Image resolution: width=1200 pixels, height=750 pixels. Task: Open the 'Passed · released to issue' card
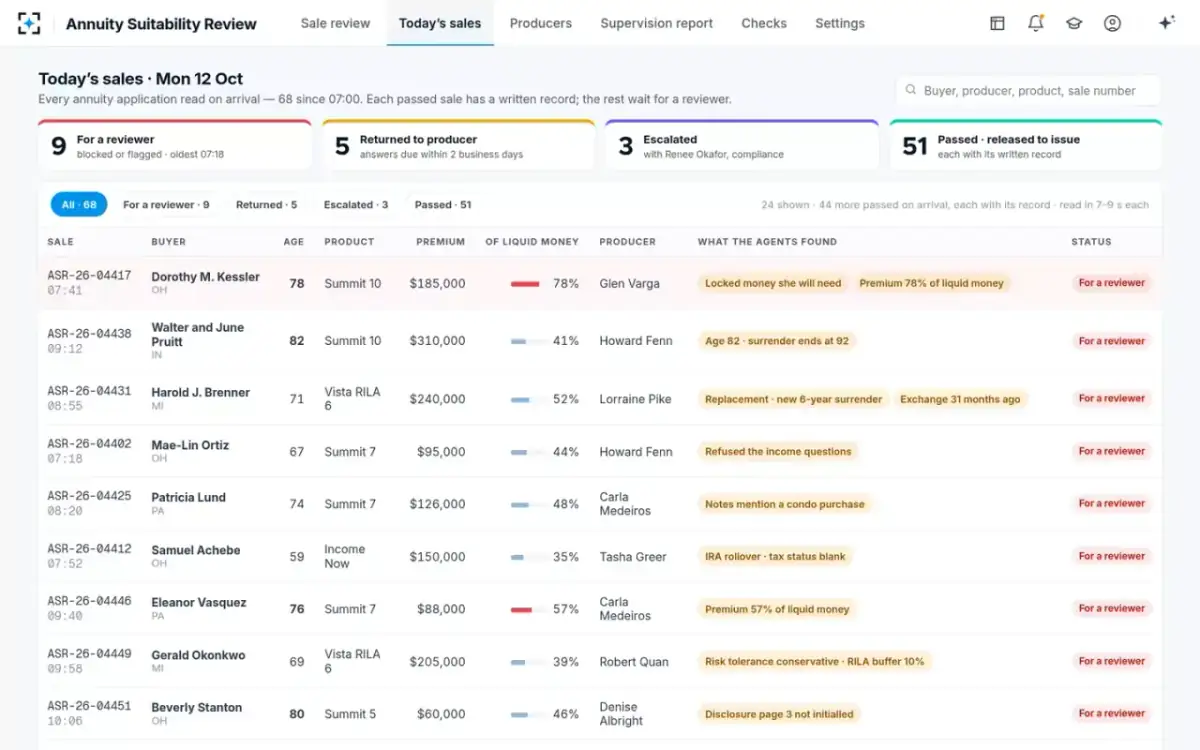coord(1026,146)
